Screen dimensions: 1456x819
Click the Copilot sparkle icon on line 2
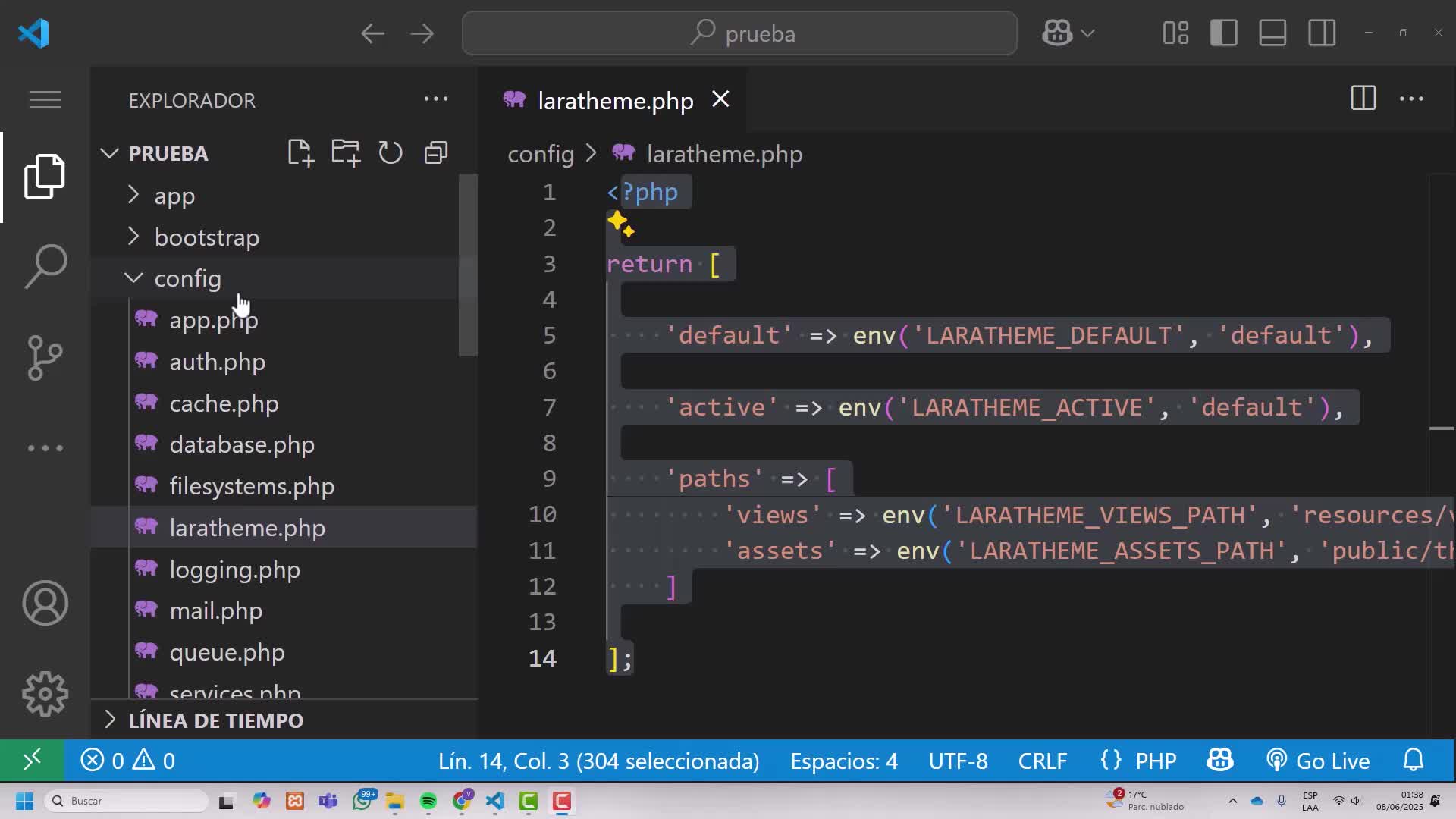coord(620,224)
